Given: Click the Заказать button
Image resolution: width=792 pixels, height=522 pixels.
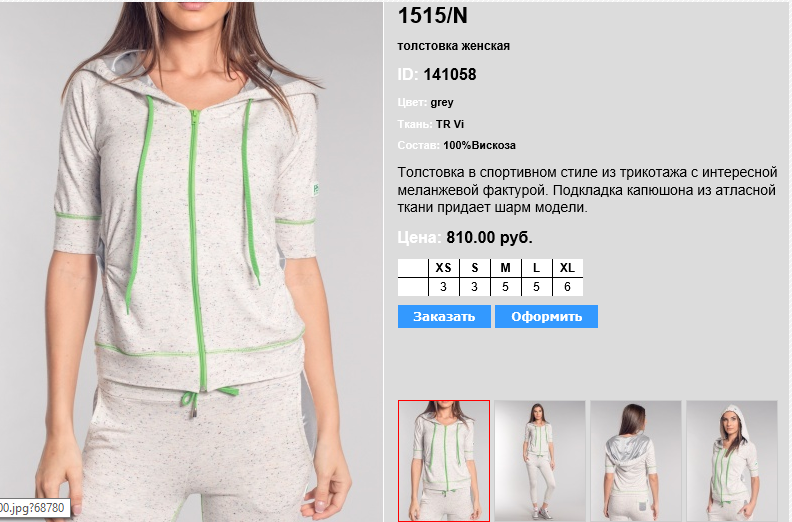Looking at the screenshot, I should 444,316.
